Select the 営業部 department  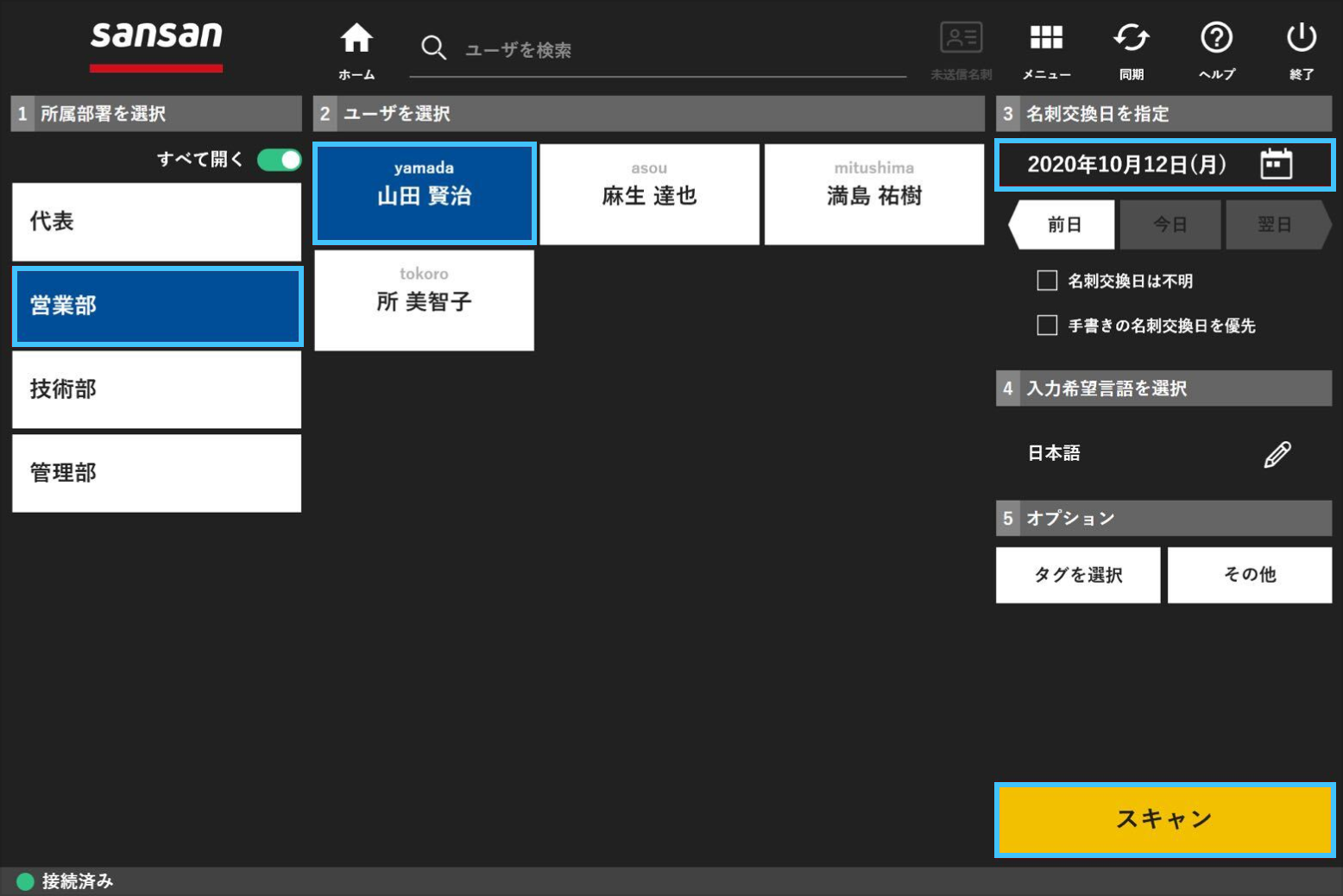156,306
